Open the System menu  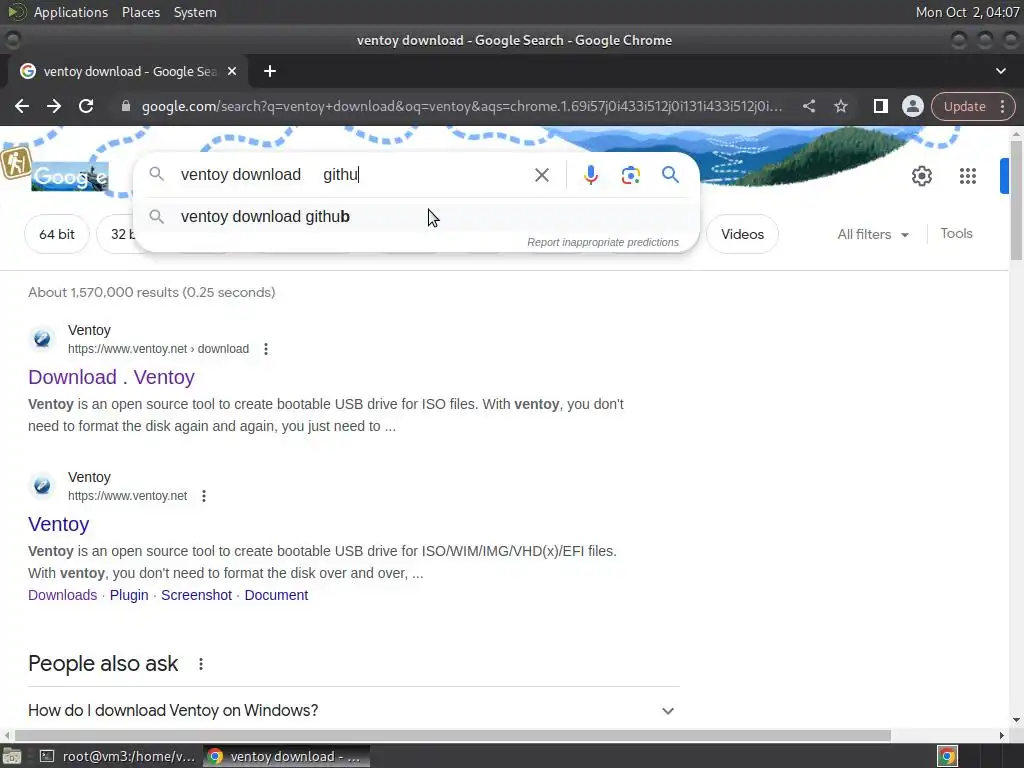[195, 12]
